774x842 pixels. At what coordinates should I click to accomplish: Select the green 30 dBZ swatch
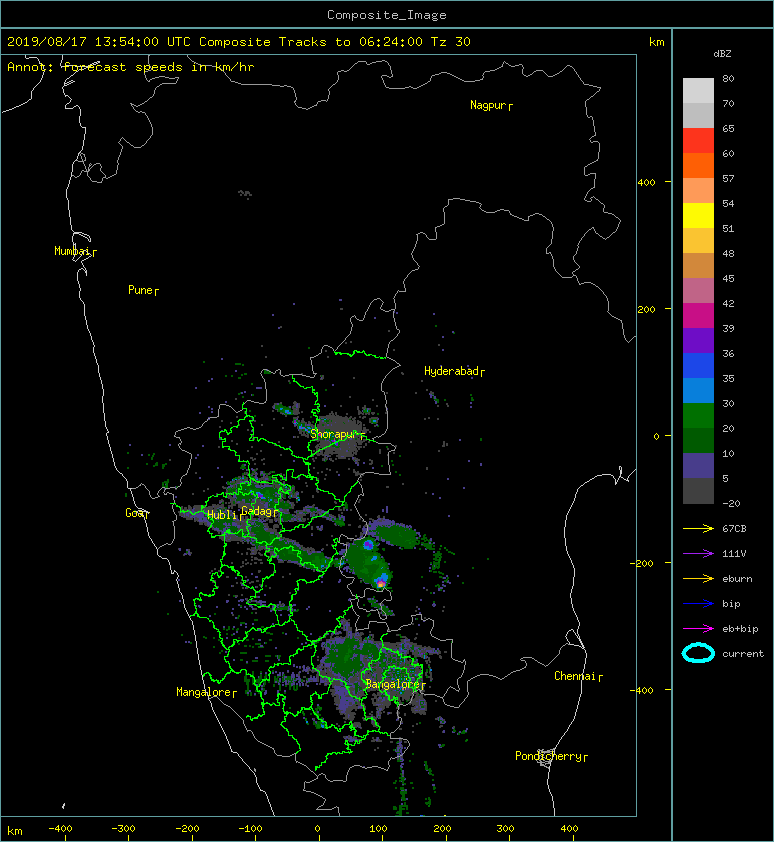(698, 415)
